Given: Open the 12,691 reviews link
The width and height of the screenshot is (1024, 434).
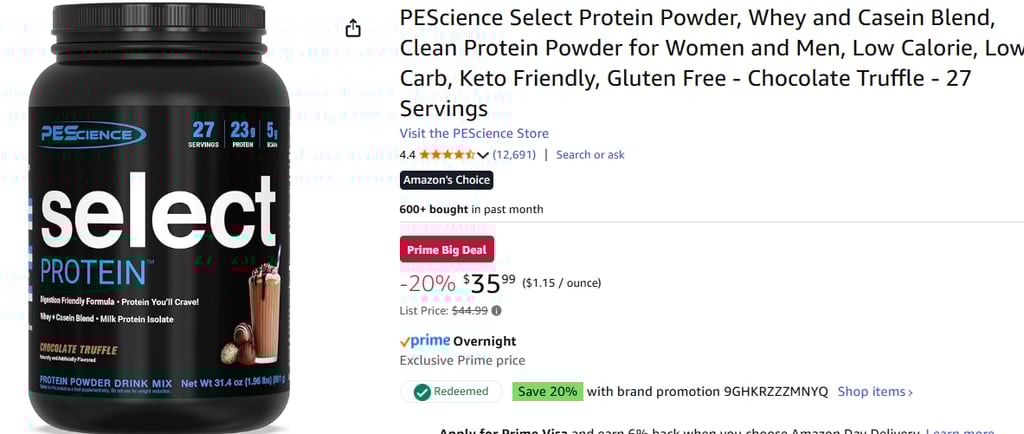Looking at the screenshot, I should [x=514, y=155].
